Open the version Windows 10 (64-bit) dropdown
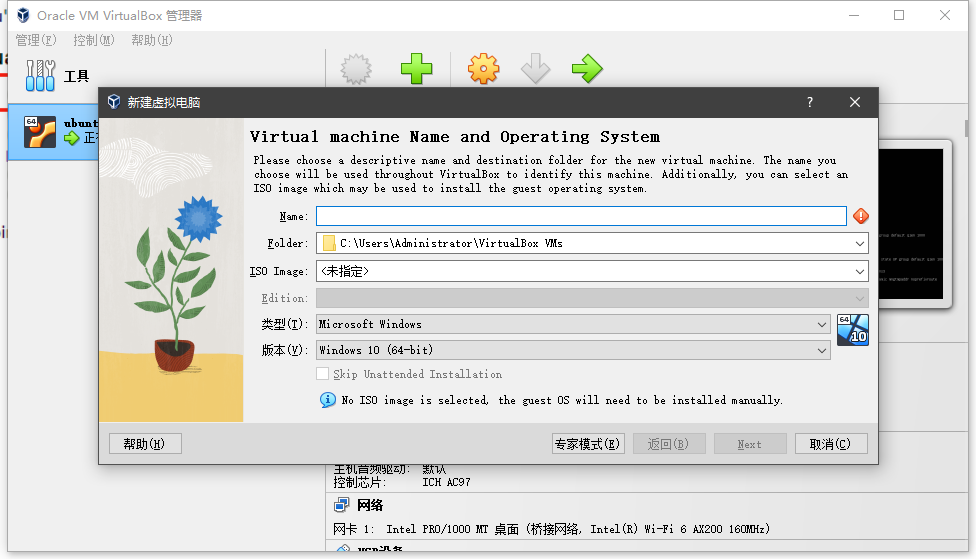 (573, 350)
